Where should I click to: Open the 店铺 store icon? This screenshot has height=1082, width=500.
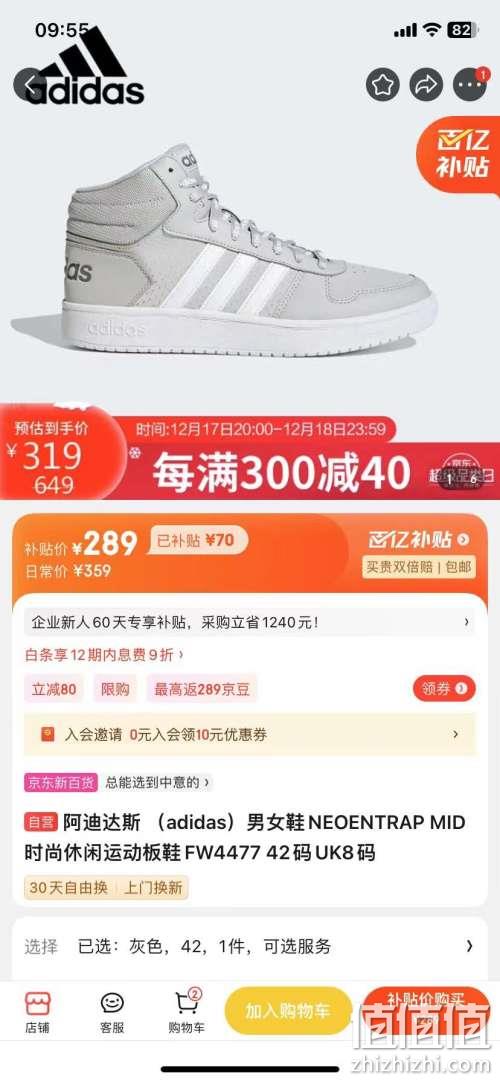point(37,1012)
